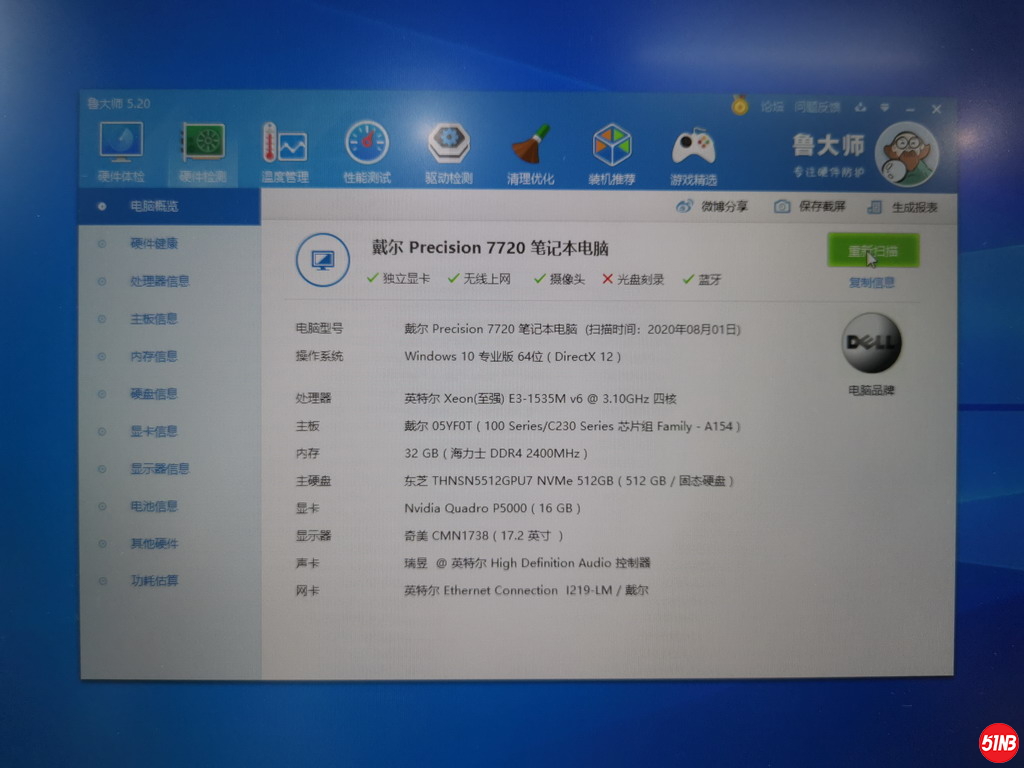Image resolution: width=1024 pixels, height=768 pixels.
Task: Click the 电脑型号 row label
Action: (319, 328)
